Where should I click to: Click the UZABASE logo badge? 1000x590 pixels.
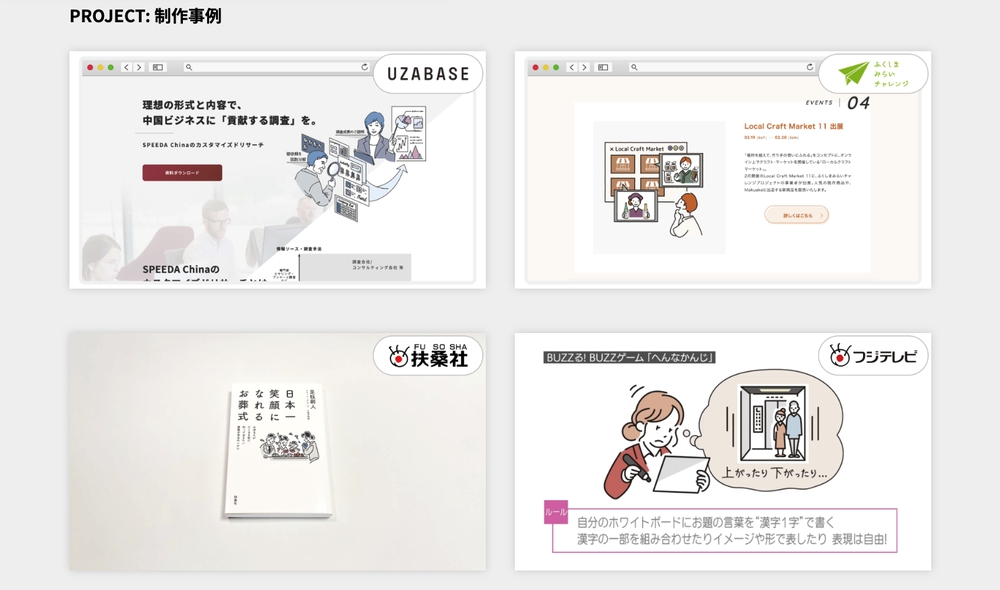coord(428,74)
